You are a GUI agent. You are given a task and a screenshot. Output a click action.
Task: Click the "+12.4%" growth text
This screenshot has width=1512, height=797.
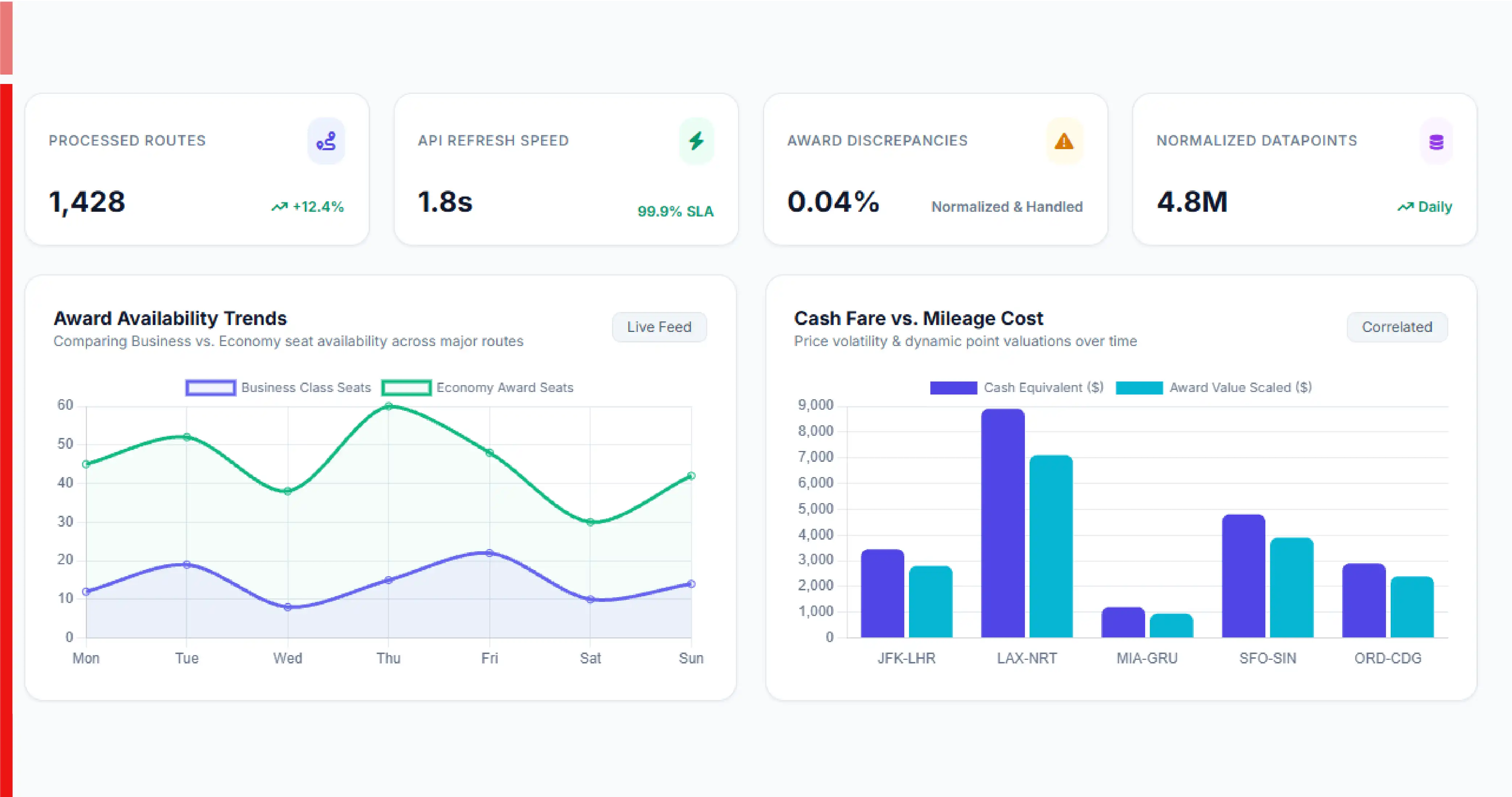coord(318,206)
